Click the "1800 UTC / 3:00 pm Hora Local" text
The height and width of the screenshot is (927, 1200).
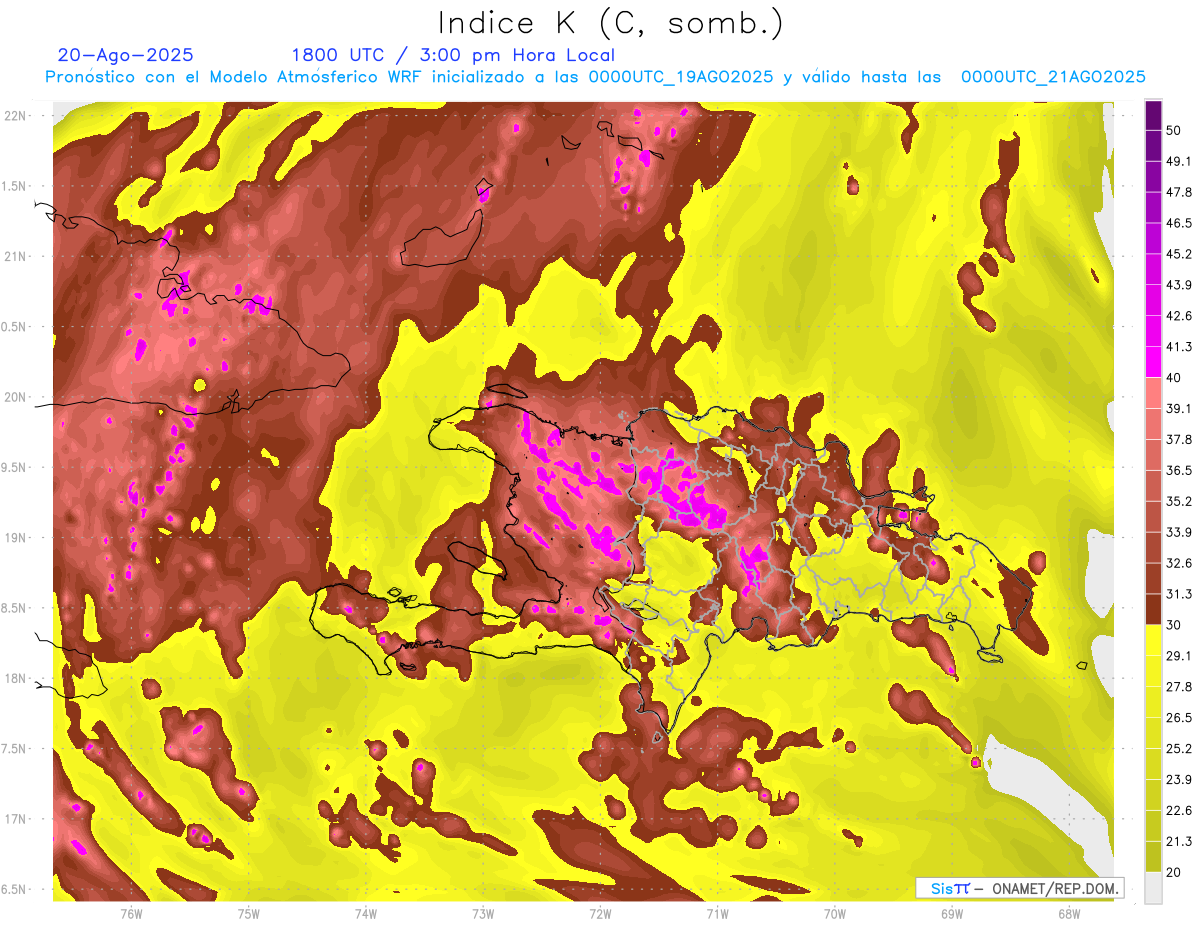click(453, 55)
